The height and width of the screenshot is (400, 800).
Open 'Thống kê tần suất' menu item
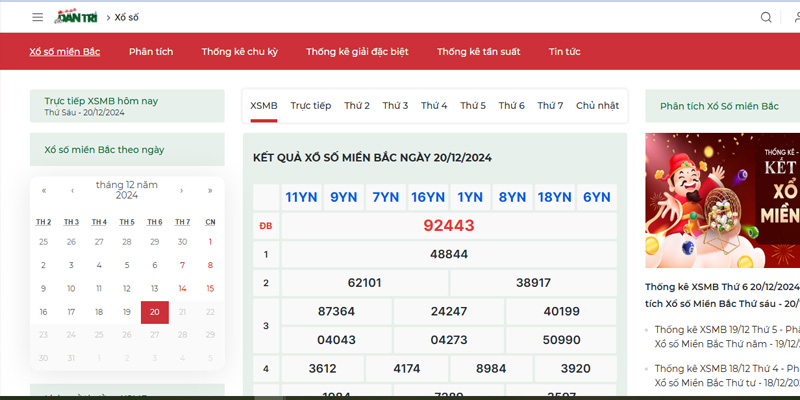click(480, 51)
